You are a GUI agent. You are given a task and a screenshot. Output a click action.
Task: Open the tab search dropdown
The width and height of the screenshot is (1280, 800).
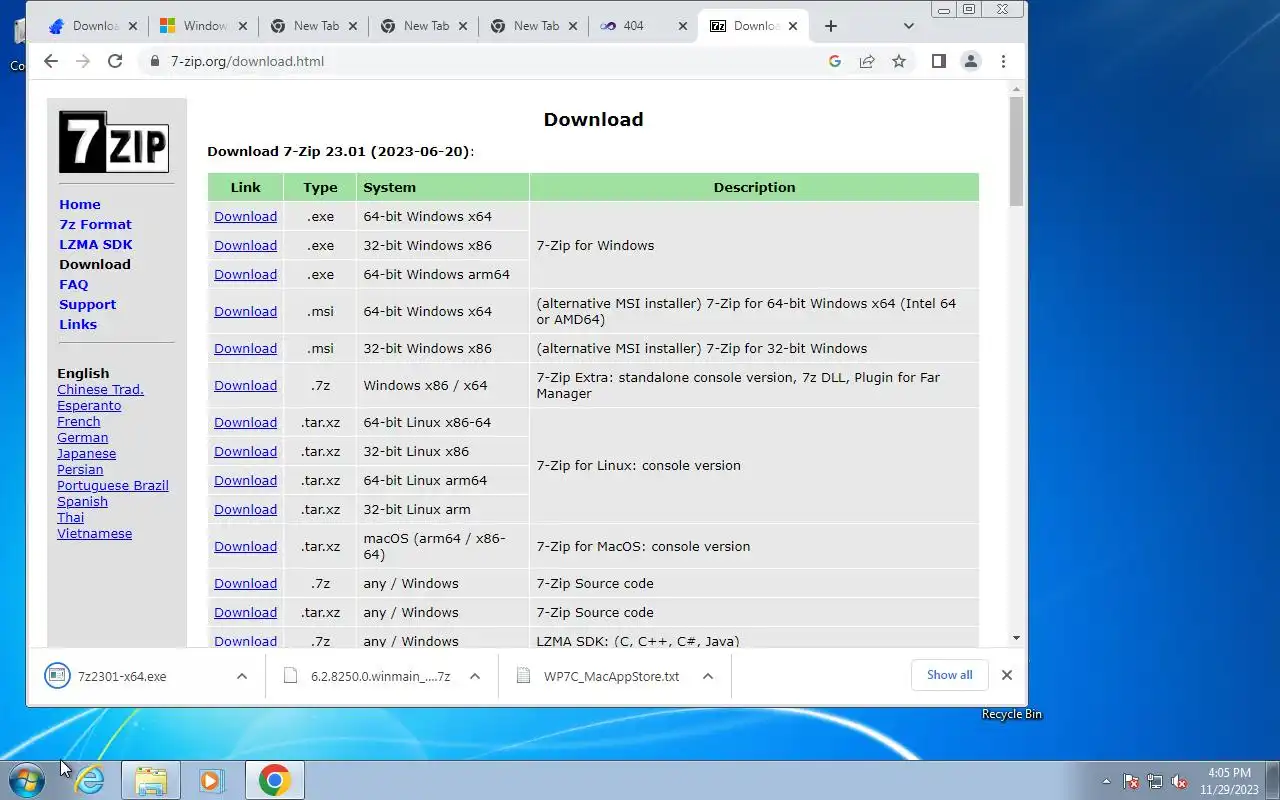point(908,26)
